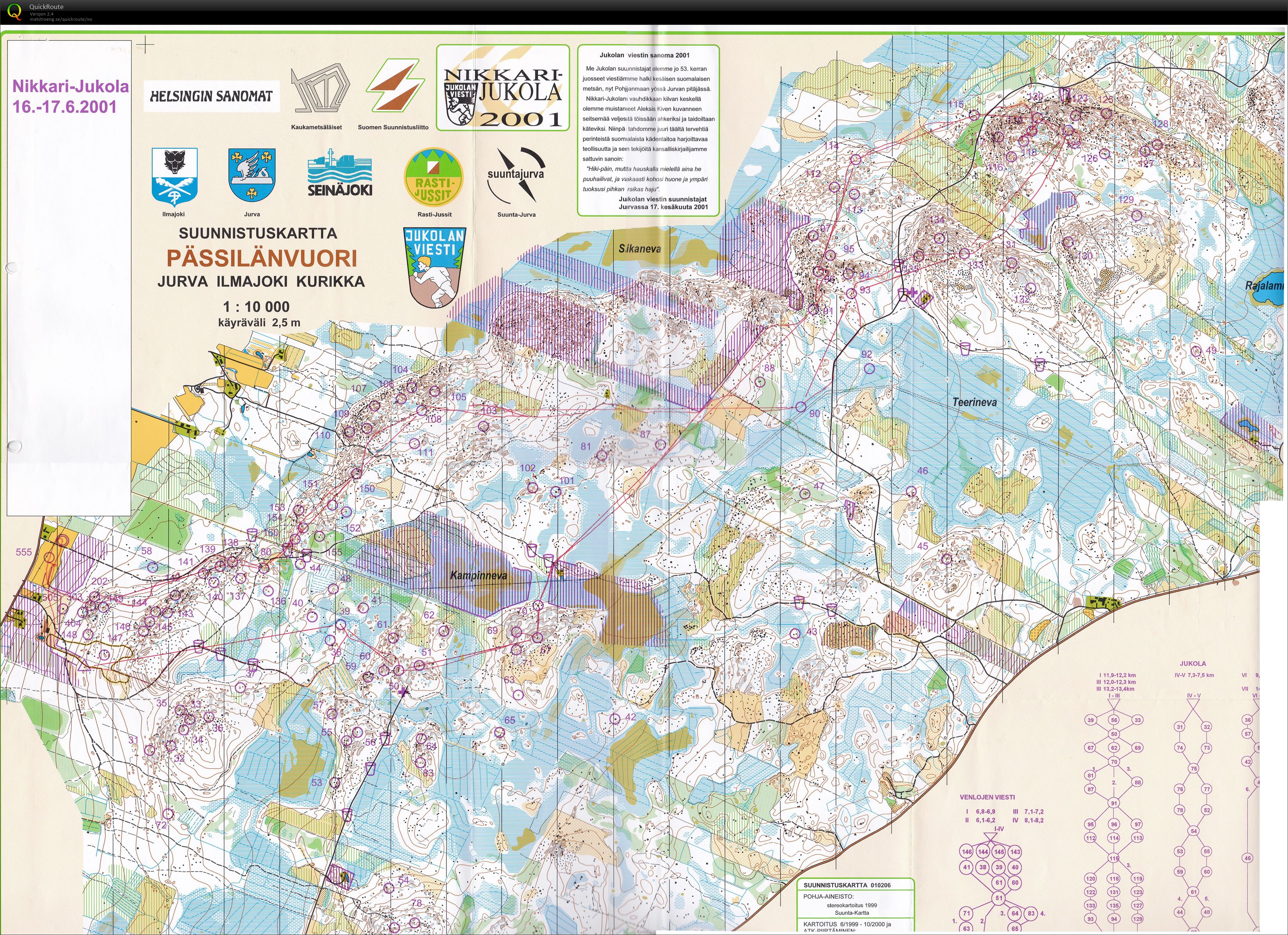Click the 1 : 10 000 scale text

click(x=257, y=307)
